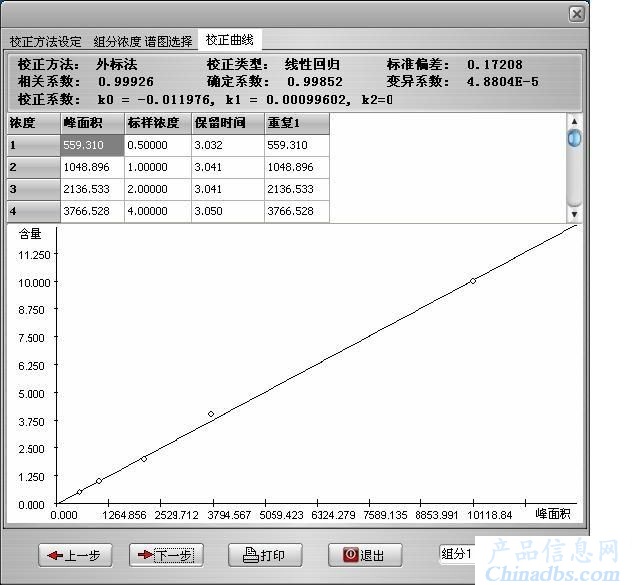
Task: Click standard concentration cell 0.50000
Action: (158, 145)
